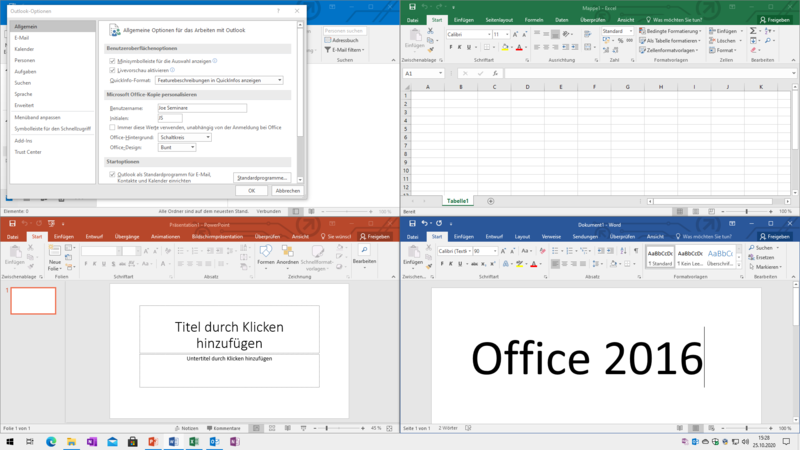Click the Tabelle1 sheet tab
Viewport: 800px width, 450px height.
(x=458, y=201)
